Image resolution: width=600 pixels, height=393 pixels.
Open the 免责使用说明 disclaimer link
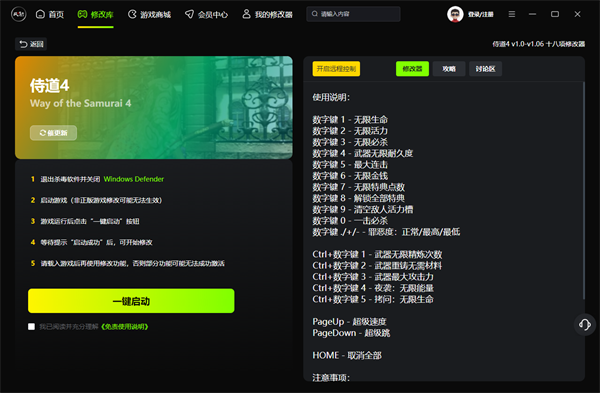[124, 326]
